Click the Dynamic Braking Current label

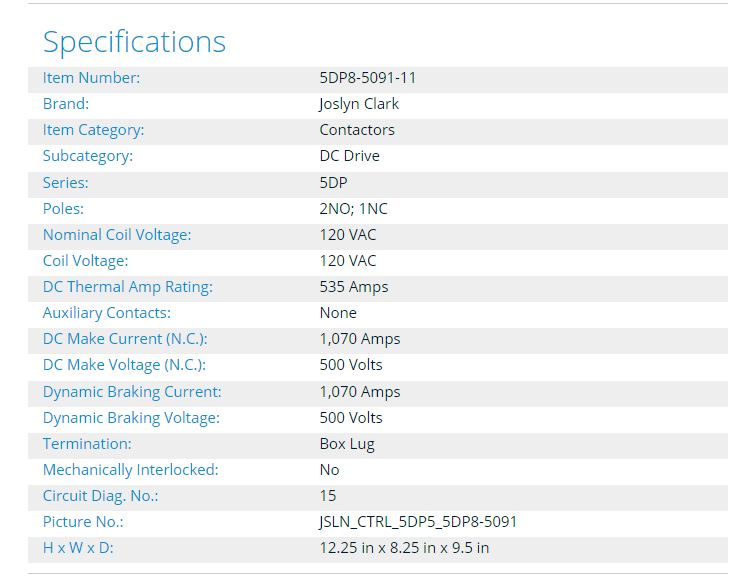[132, 392]
